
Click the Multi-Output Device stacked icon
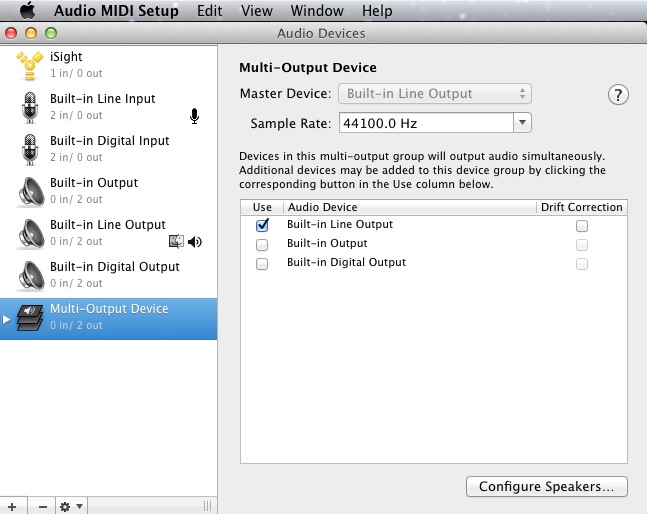click(x=30, y=318)
